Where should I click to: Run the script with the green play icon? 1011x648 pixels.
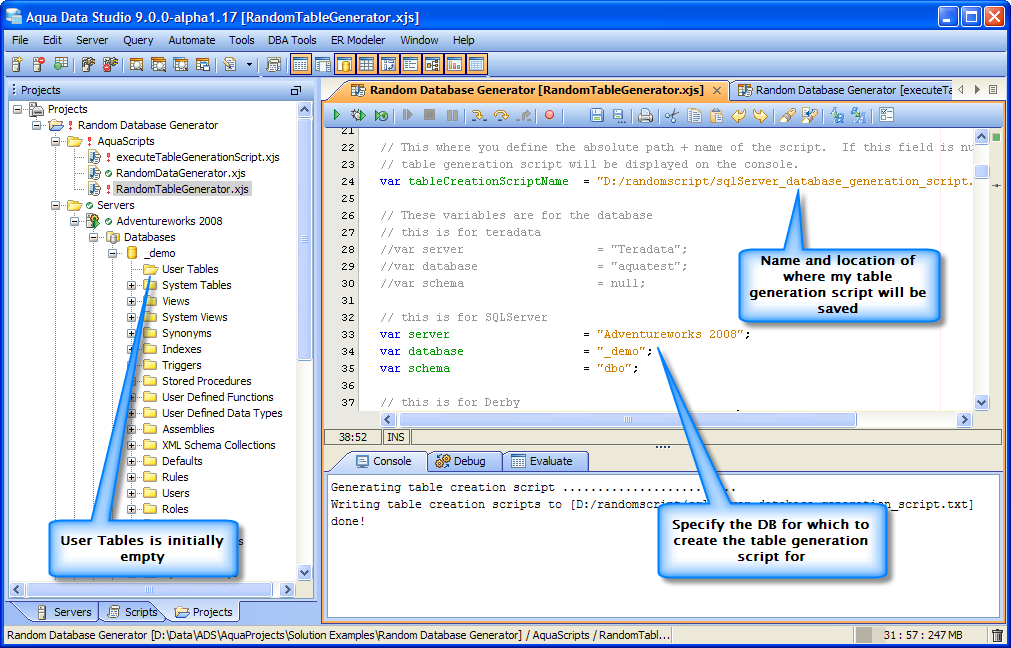(x=337, y=115)
